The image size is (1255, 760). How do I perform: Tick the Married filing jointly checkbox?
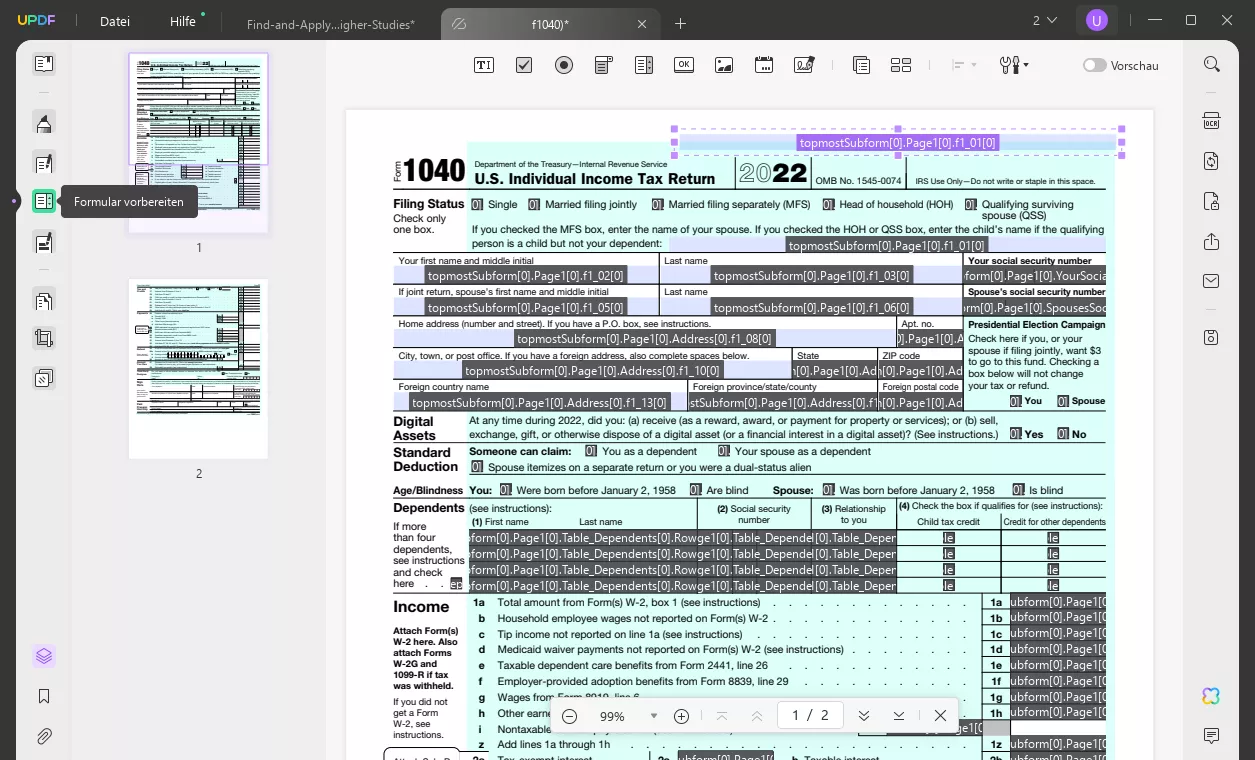point(535,204)
